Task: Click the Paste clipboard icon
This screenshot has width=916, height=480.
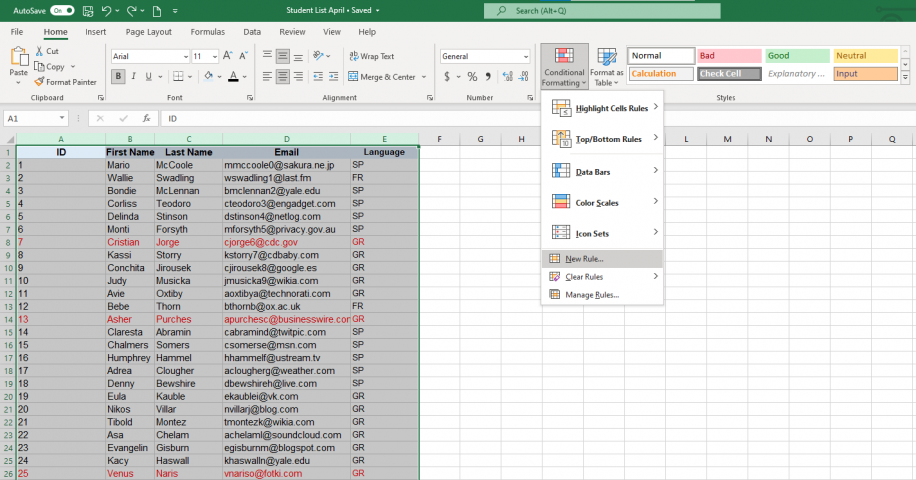Action: click(19, 57)
